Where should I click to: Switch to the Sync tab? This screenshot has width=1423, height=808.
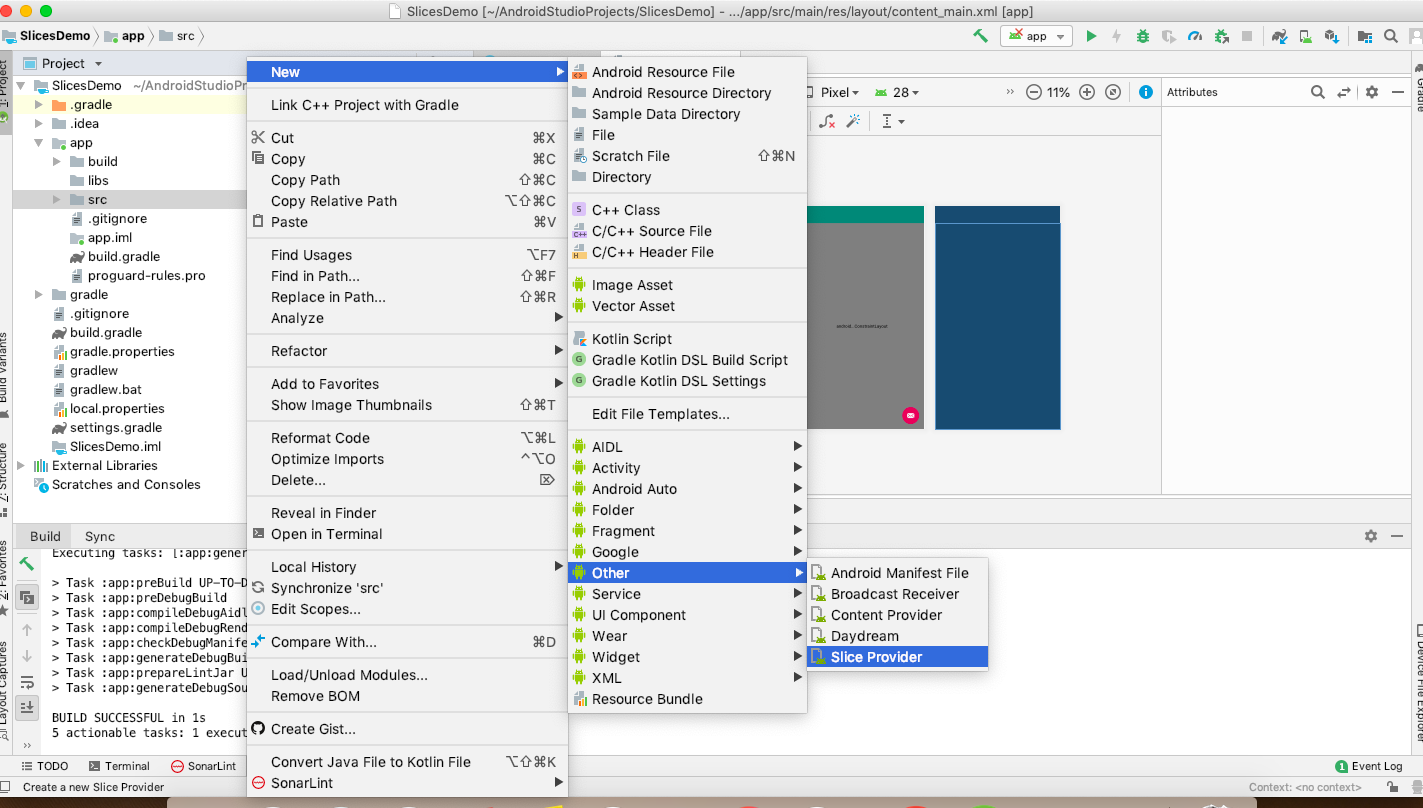pyautogui.click(x=100, y=536)
